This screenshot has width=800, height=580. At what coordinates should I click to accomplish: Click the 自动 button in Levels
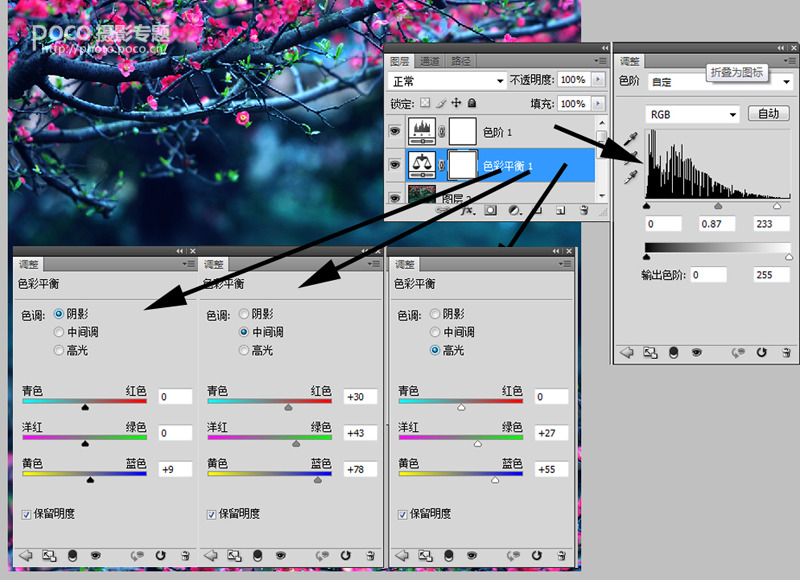[x=768, y=113]
